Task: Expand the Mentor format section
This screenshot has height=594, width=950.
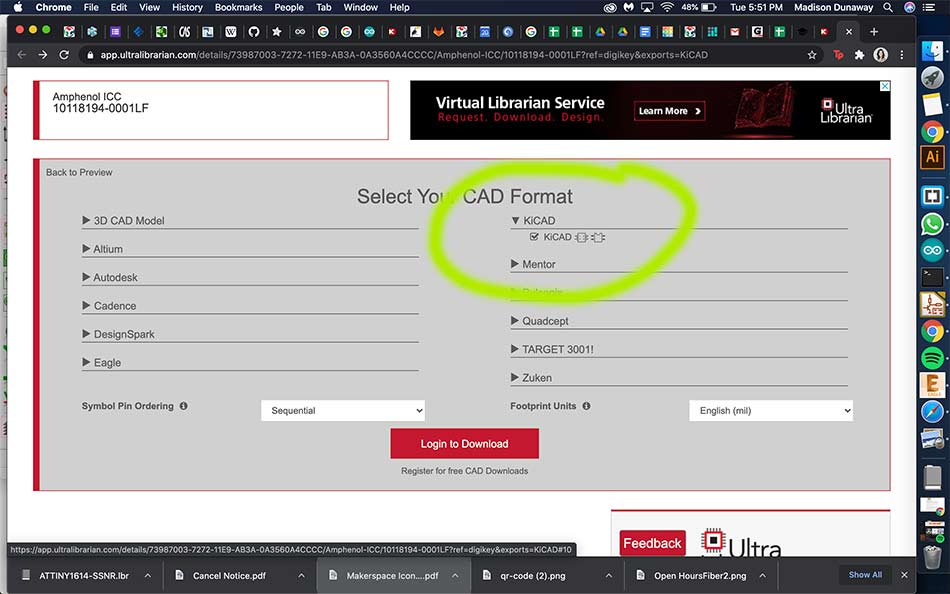Action: pos(533,264)
